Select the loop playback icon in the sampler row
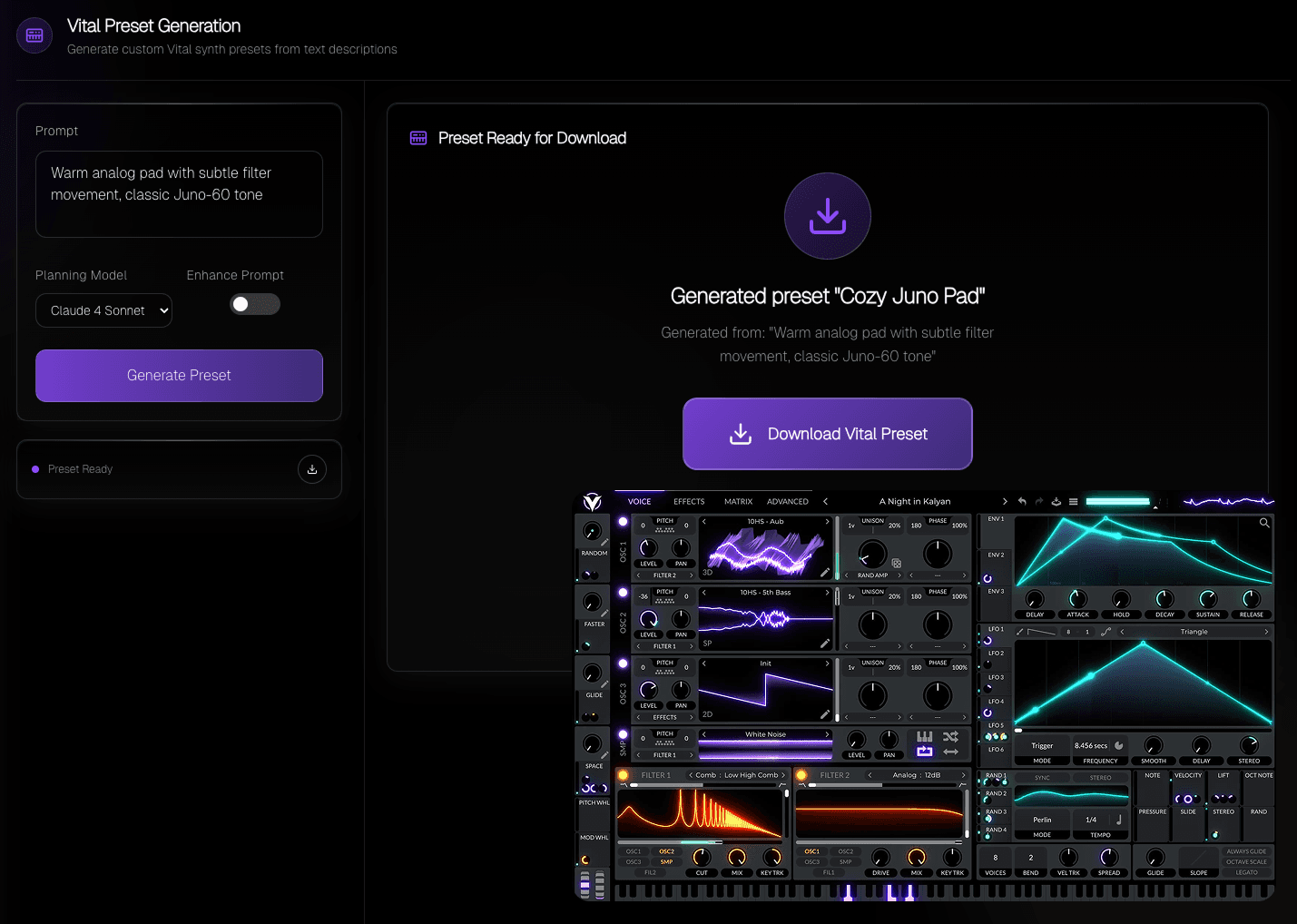The height and width of the screenshot is (924, 1297). pos(926,751)
